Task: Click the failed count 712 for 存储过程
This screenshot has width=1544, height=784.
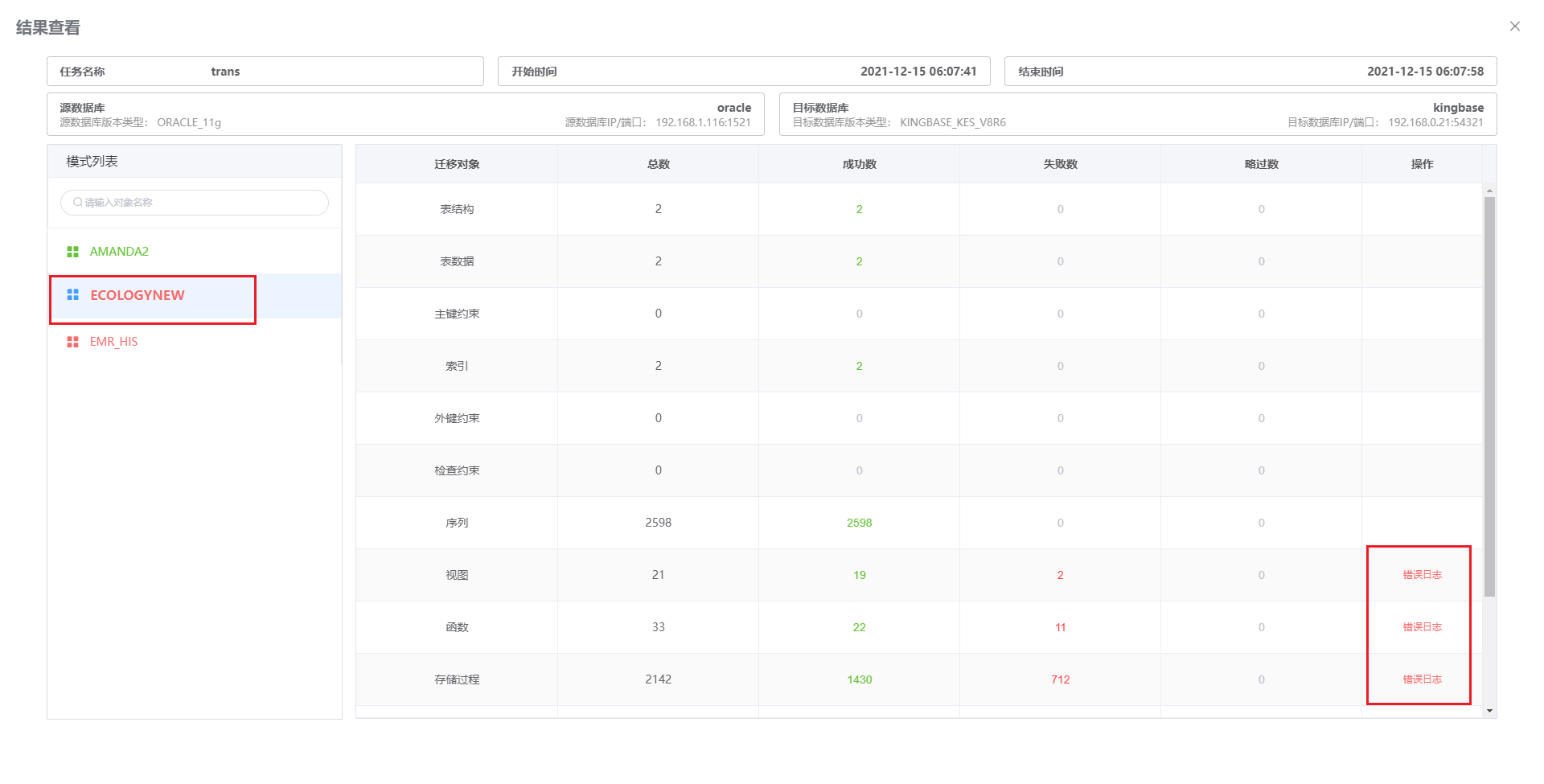Action: [1060, 679]
